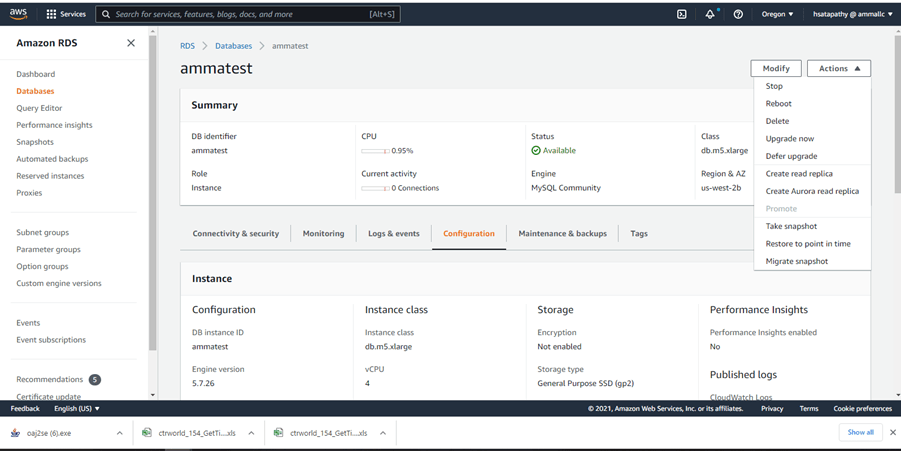Switch to the Monitoring tab

coord(323,234)
